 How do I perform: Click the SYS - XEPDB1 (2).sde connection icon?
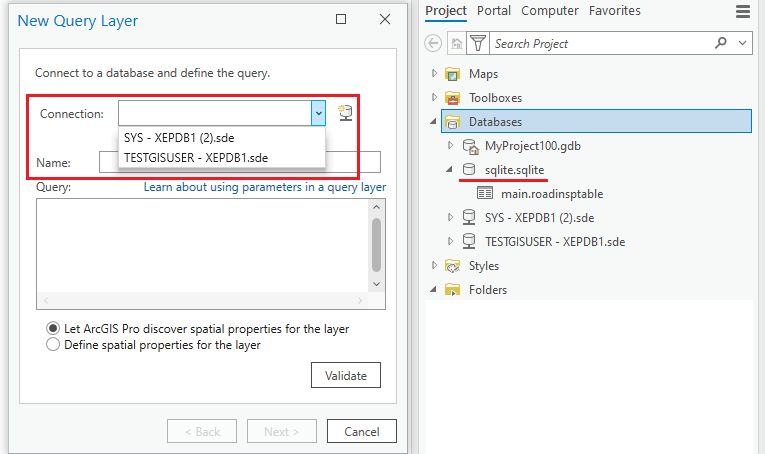pos(469,217)
